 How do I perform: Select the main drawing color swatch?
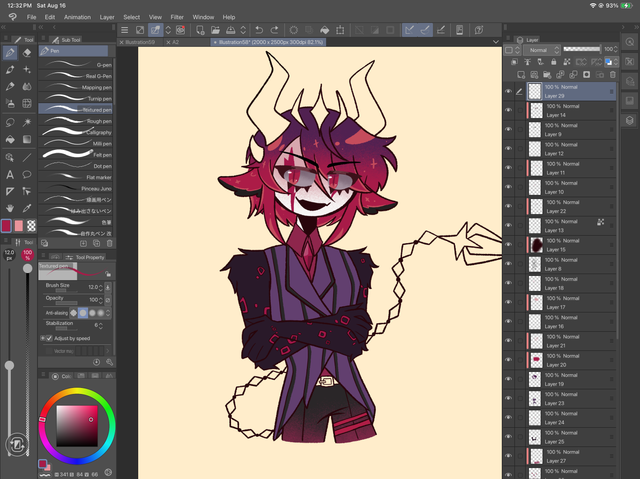point(6,226)
